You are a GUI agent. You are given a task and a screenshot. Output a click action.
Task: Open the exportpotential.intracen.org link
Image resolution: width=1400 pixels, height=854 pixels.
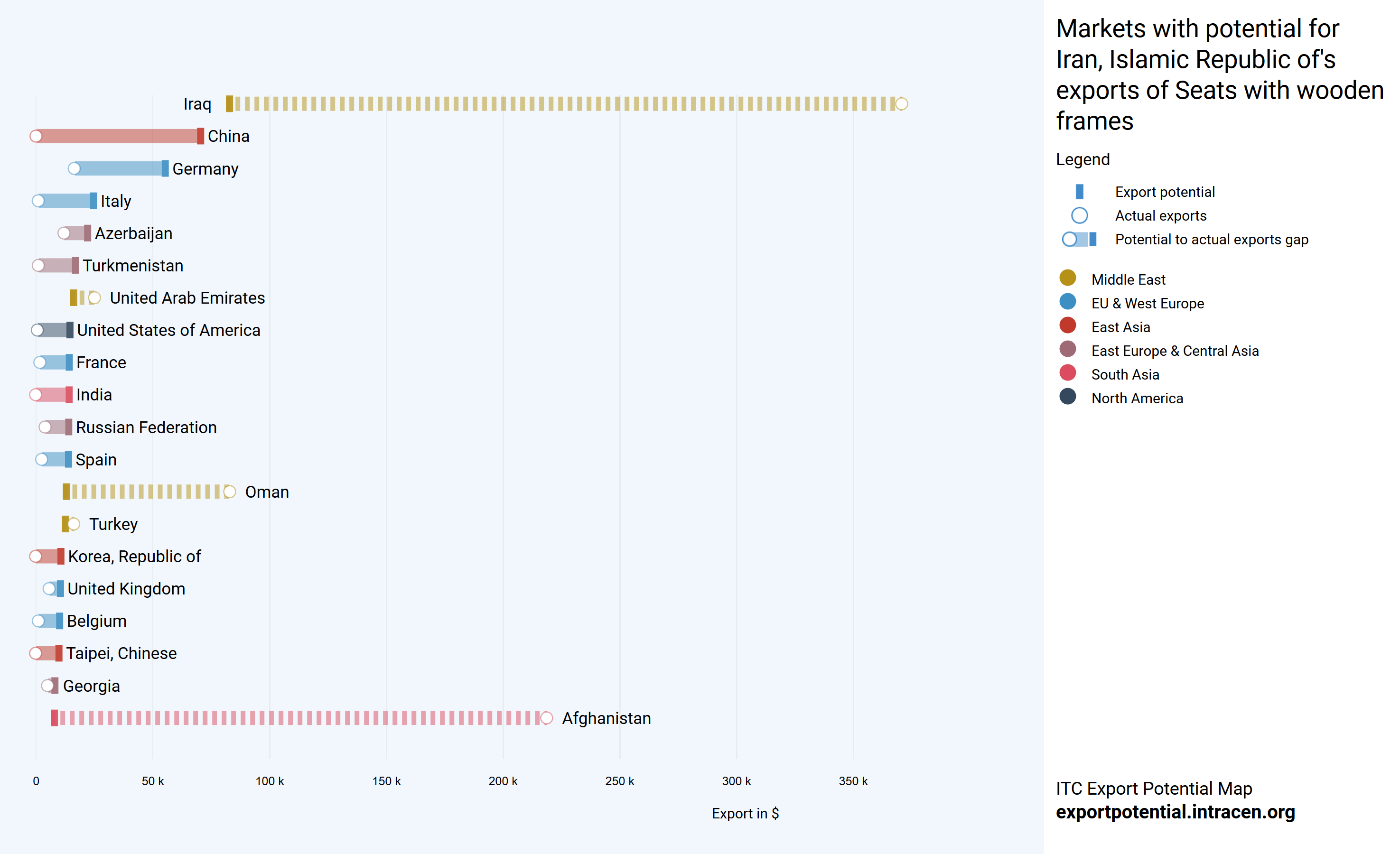(x=1175, y=812)
